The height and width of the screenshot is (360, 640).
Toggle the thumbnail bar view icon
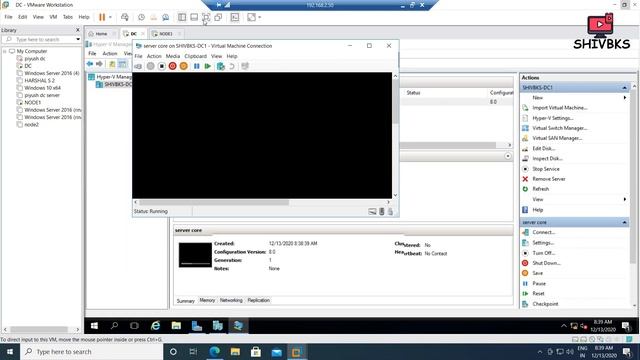coord(194,17)
